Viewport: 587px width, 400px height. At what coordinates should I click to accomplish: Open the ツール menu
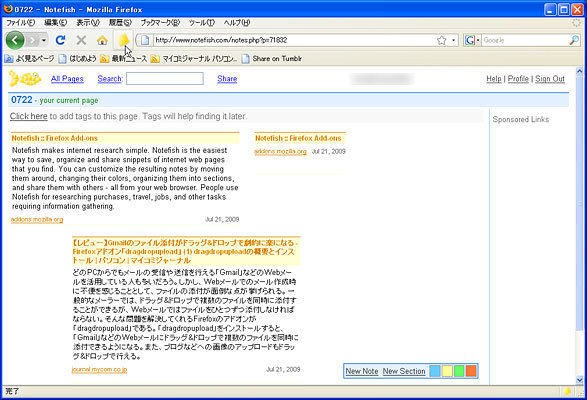pyautogui.click(x=201, y=22)
